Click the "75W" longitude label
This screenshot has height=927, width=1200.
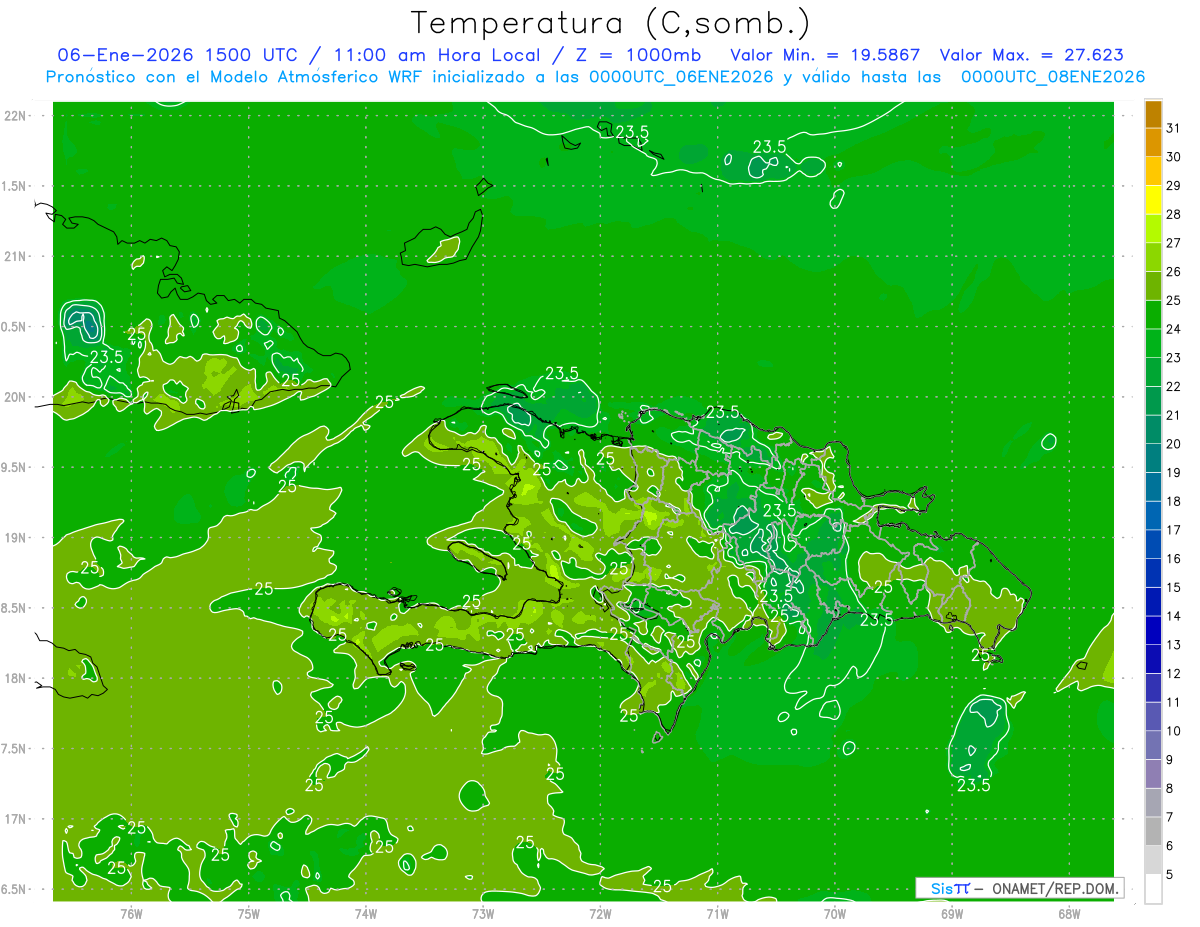tap(249, 913)
